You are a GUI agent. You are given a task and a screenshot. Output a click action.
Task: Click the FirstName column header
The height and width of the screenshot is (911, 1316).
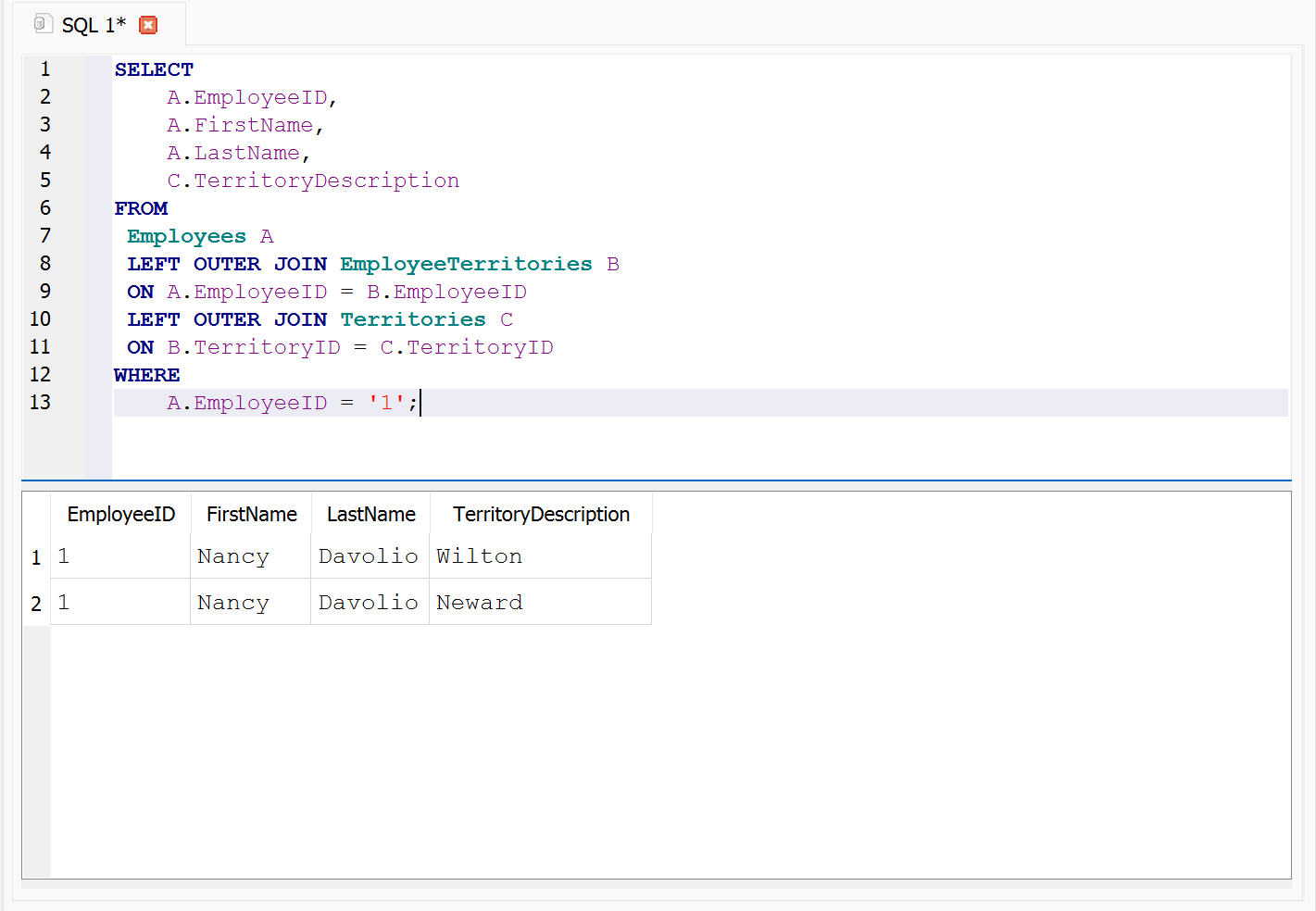coord(251,514)
